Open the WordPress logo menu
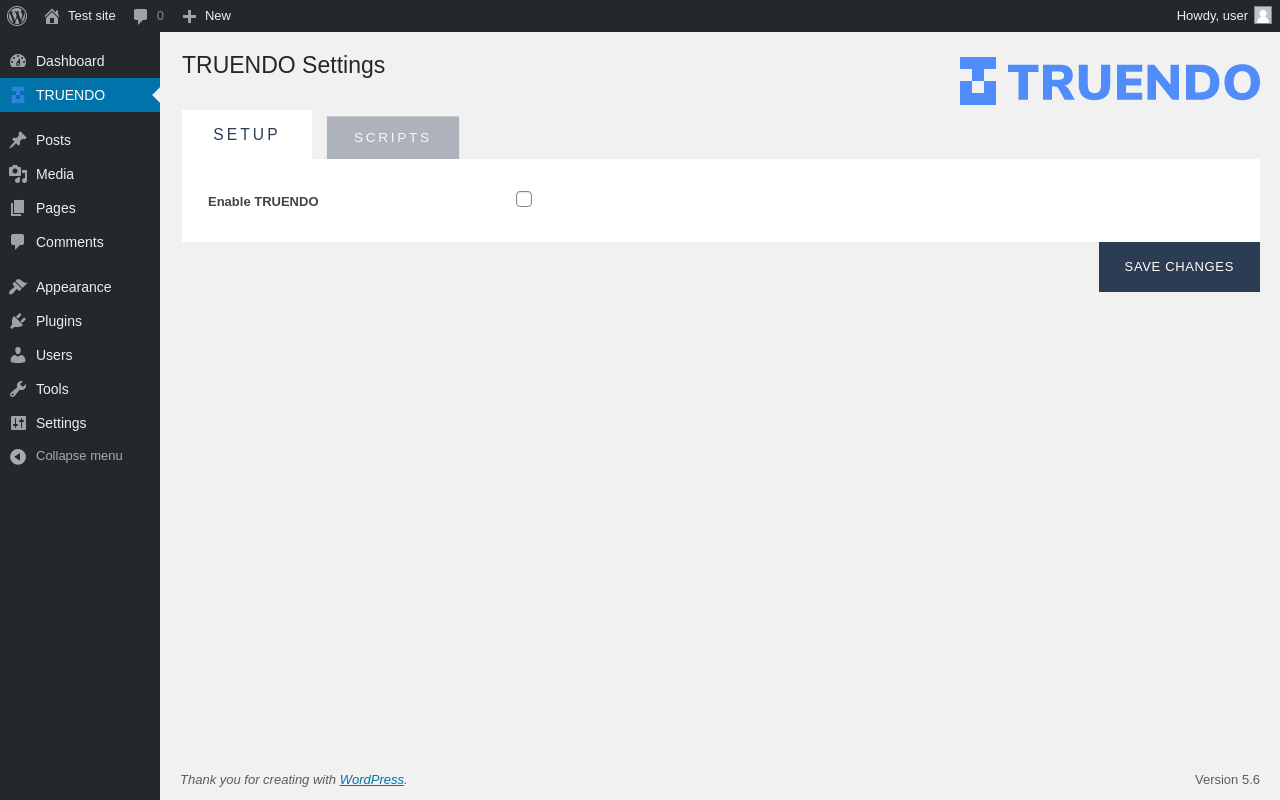This screenshot has width=1280, height=800. pos(17,16)
